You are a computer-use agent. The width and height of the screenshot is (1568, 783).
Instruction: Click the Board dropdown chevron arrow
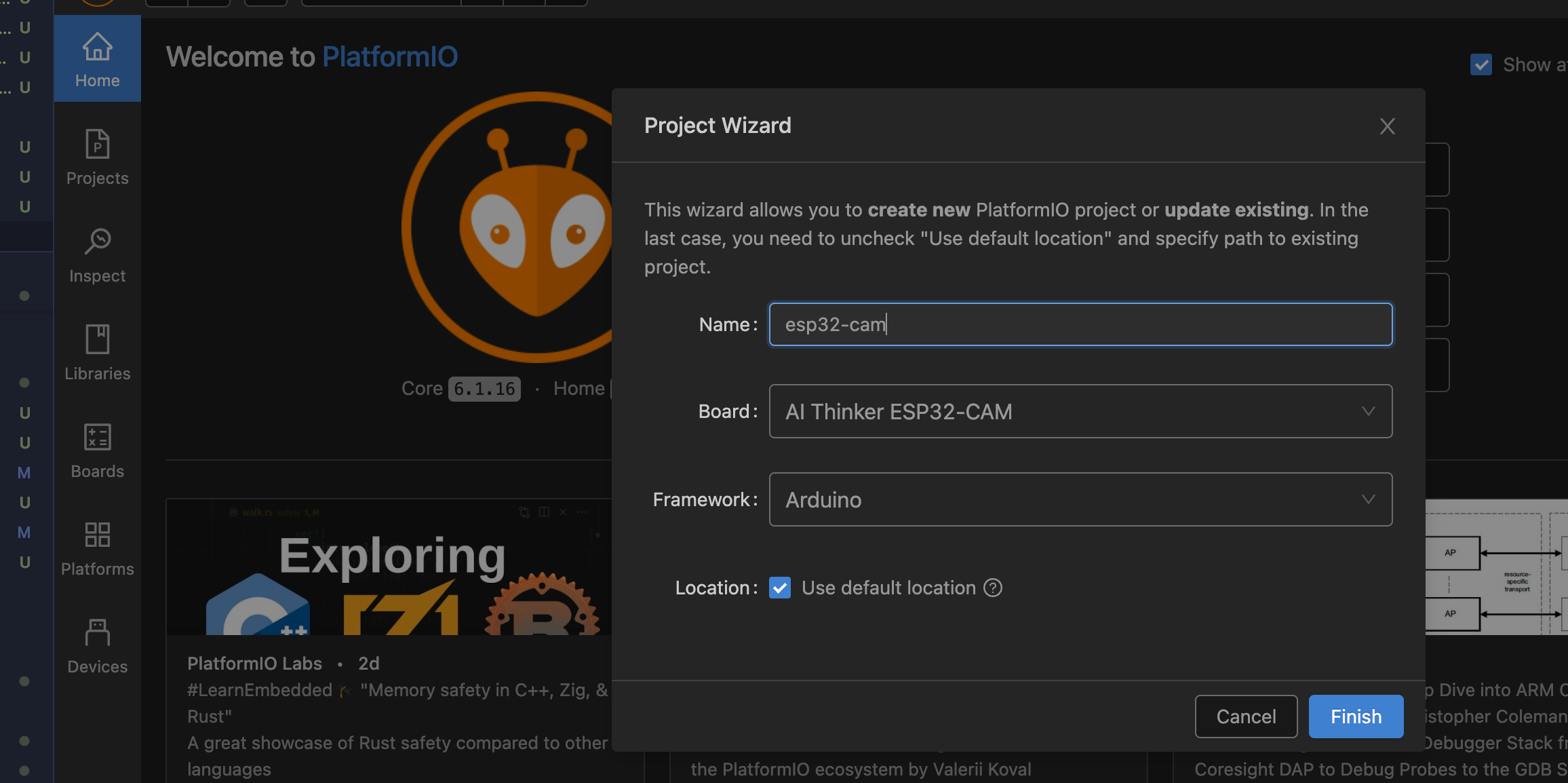click(1369, 412)
